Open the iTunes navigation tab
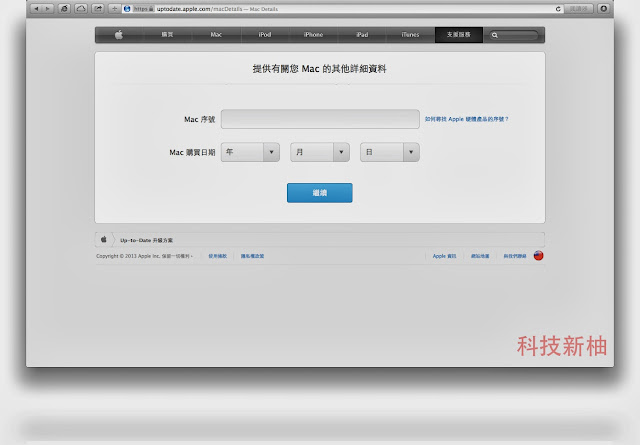The image size is (640, 445). (x=410, y=35)
